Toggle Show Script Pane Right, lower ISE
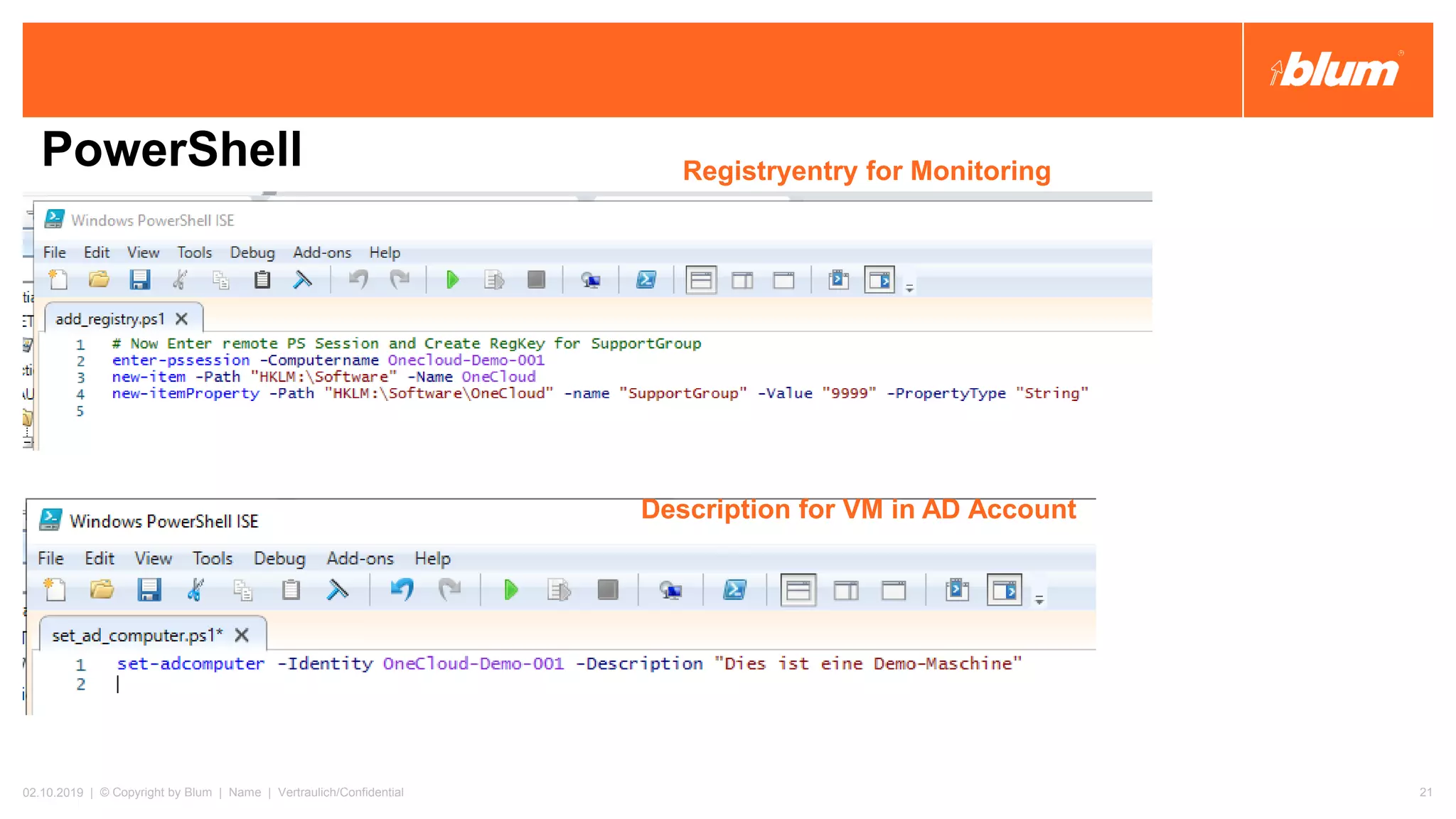The height and width of the screenshot is (819, 1456). (x=846, y=591)
